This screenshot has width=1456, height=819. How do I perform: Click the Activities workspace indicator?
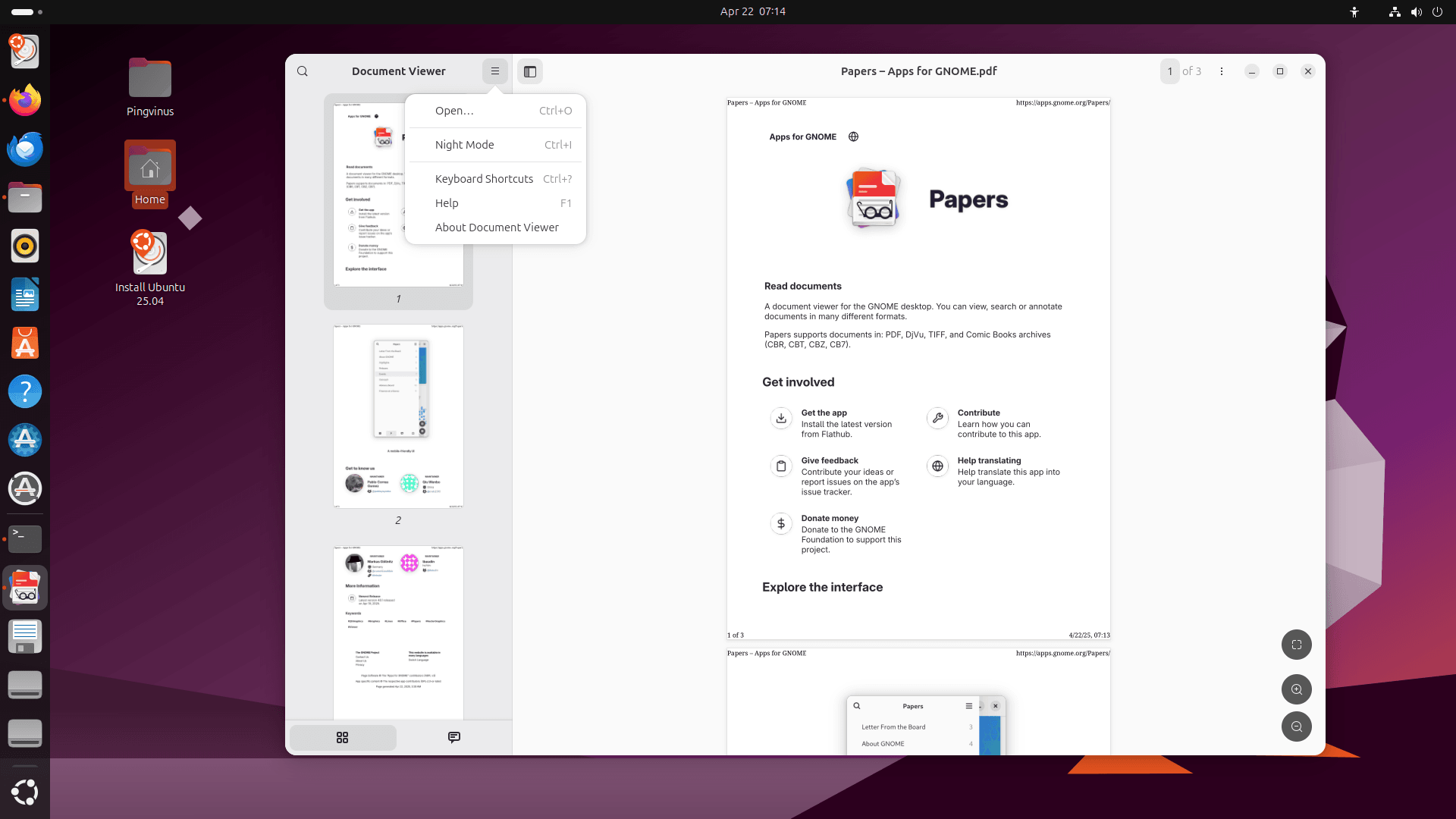click(27, 11)
